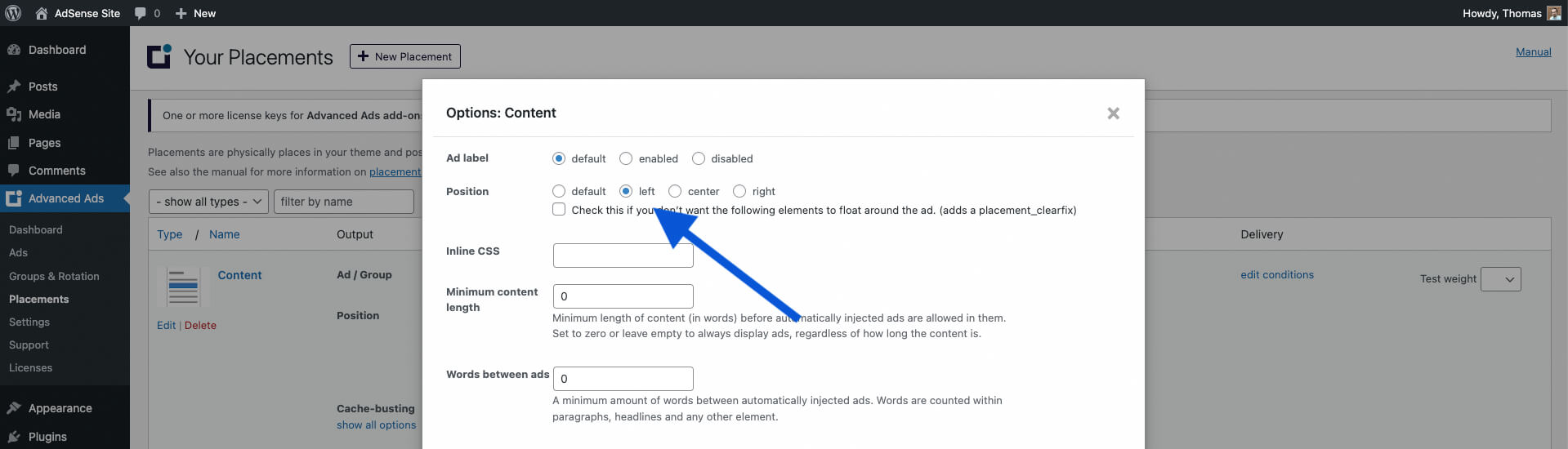Choose the right Position radio option
This screenshot has width=1568, height=449.
739,191
